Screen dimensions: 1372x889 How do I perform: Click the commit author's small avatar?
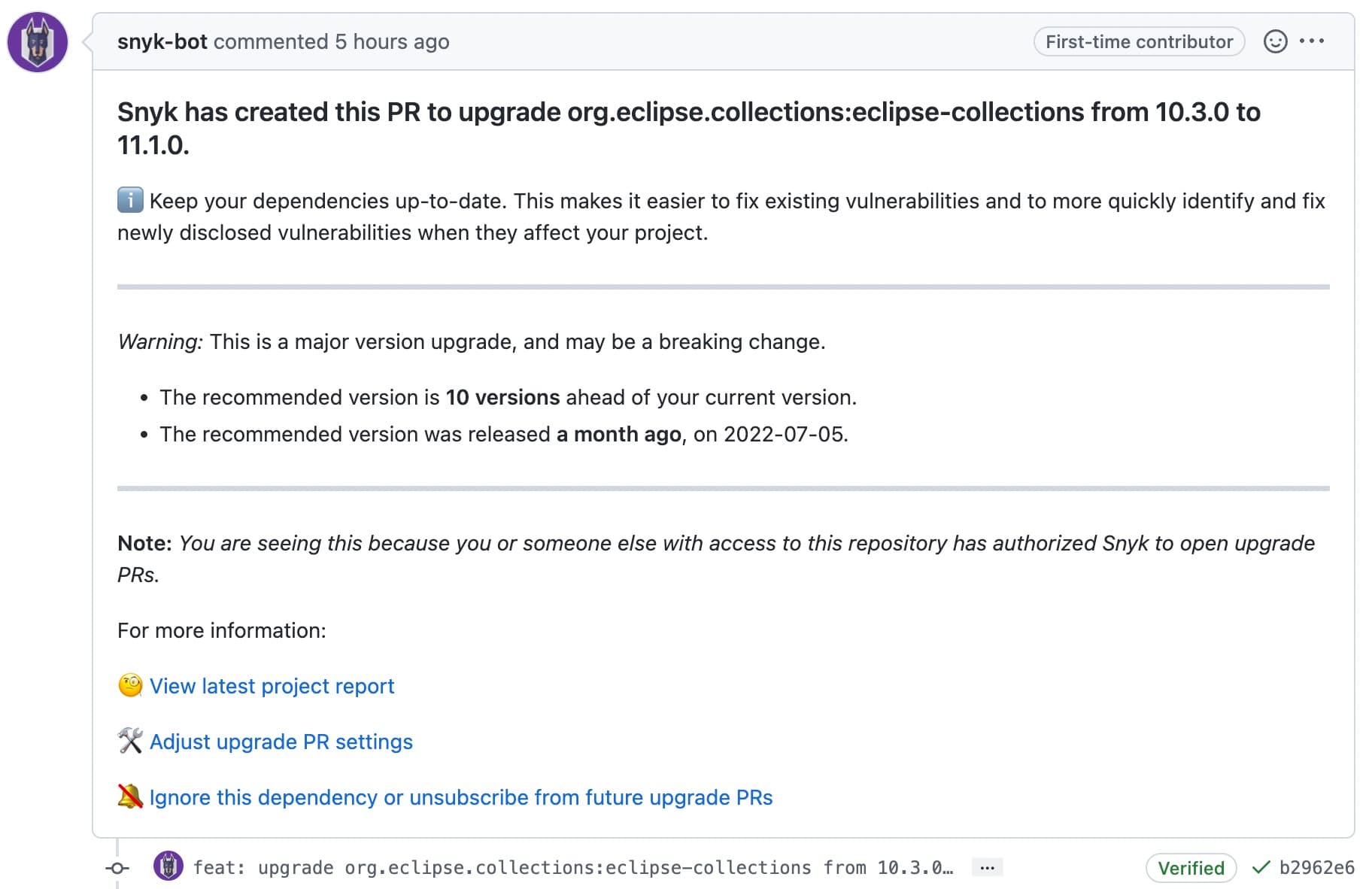coord(168,866)
